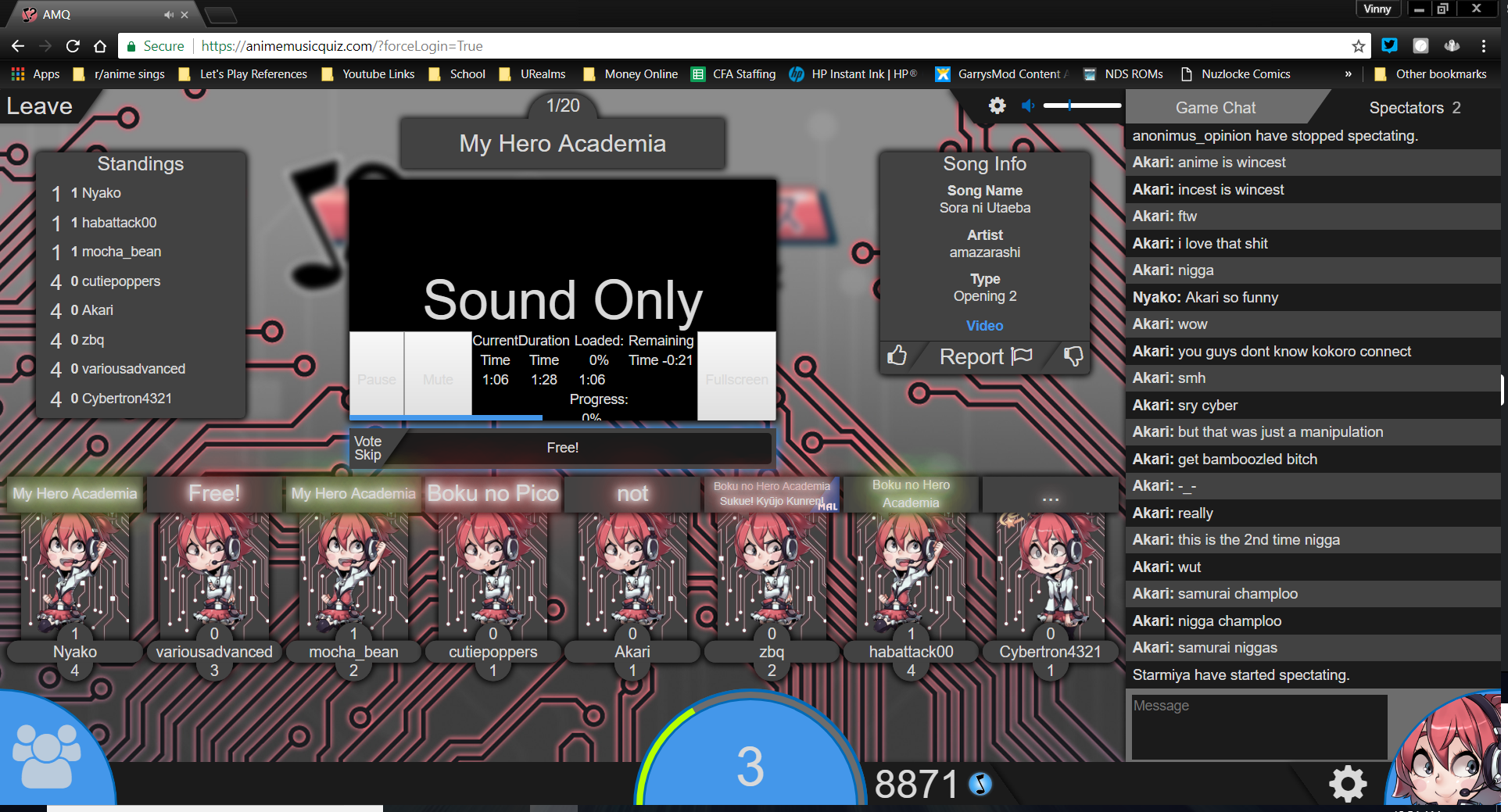This screenshot has height=812, width=1508.
Task: Click the extension icon left of the Chrome menu
Action: [1452, 45]
